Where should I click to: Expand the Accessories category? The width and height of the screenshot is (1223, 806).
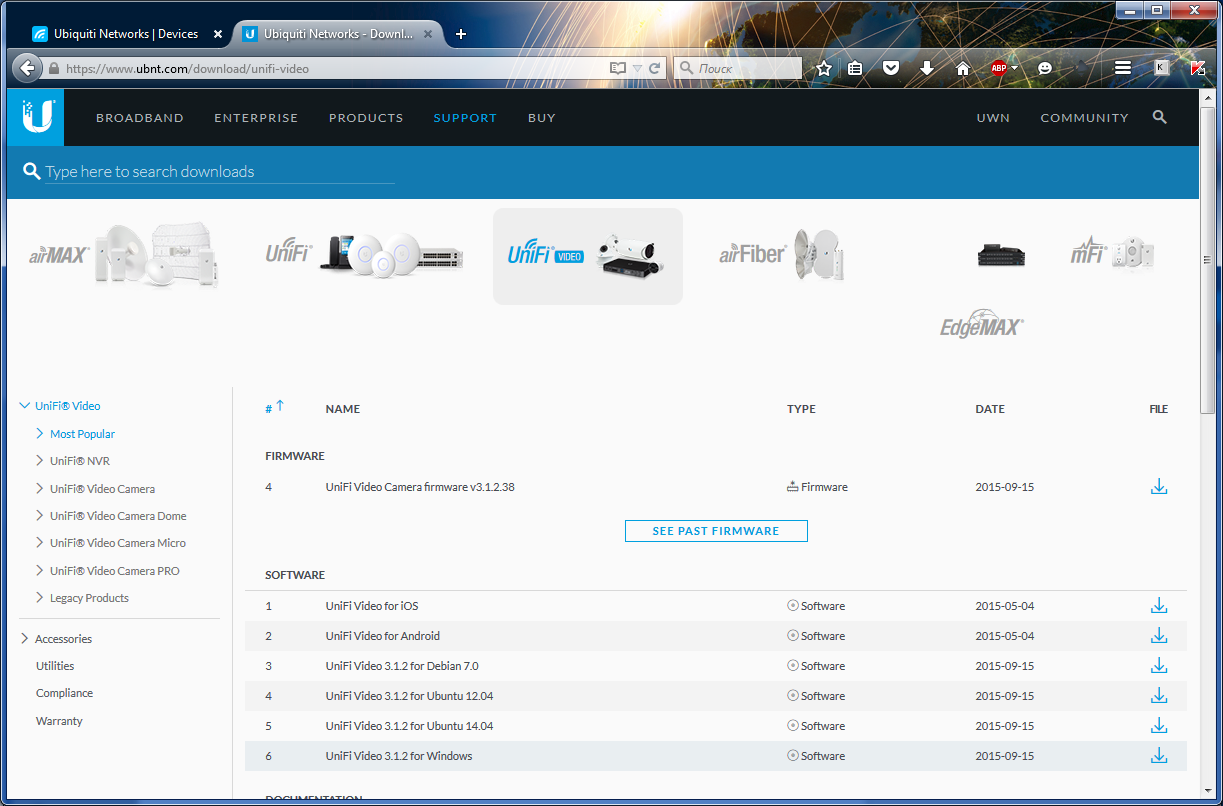25,639
